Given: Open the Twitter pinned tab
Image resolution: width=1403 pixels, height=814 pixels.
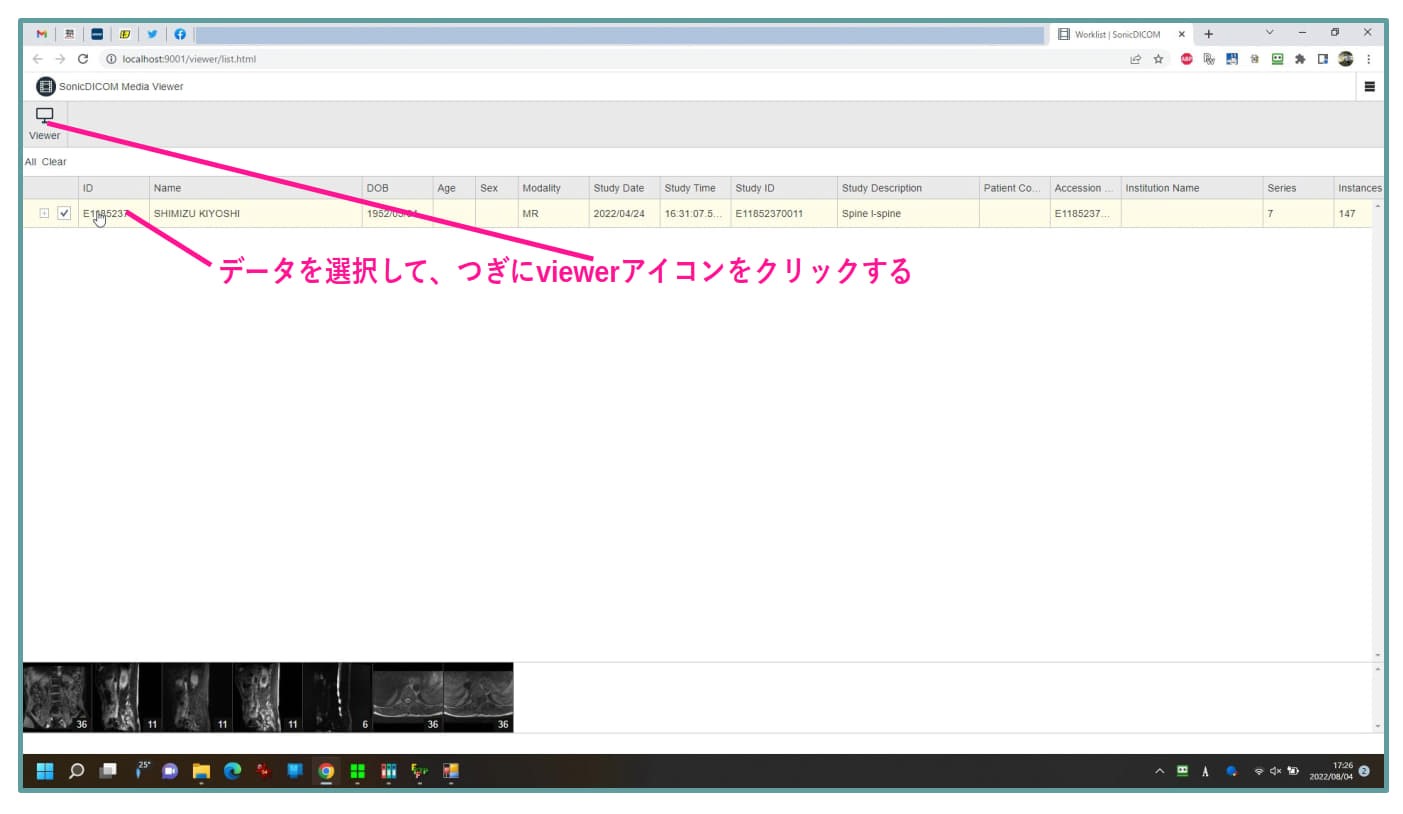Looking at the screenshot, I should (x=152, y=34).
